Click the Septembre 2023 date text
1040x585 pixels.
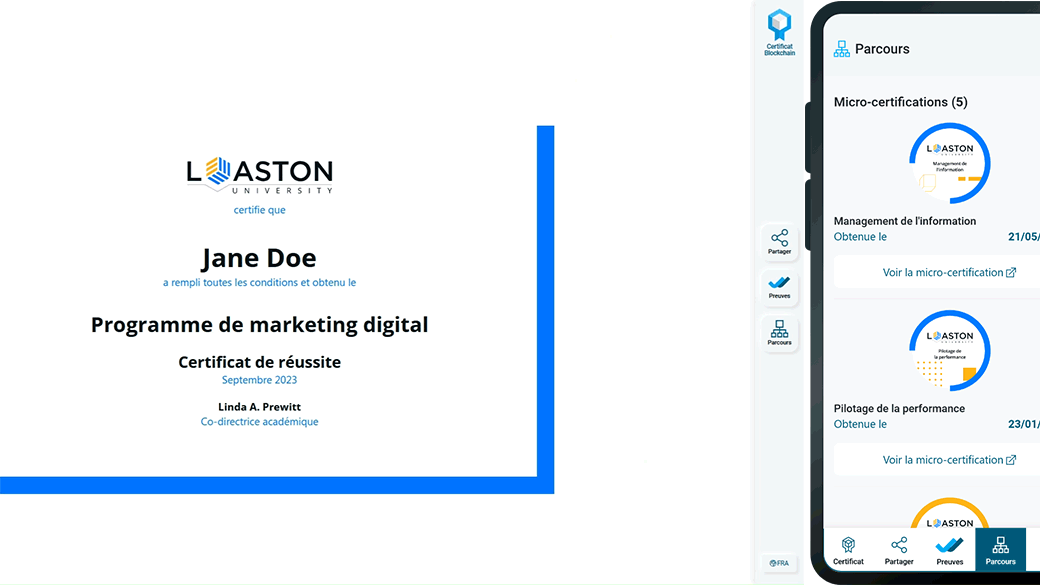pos(259,380)
